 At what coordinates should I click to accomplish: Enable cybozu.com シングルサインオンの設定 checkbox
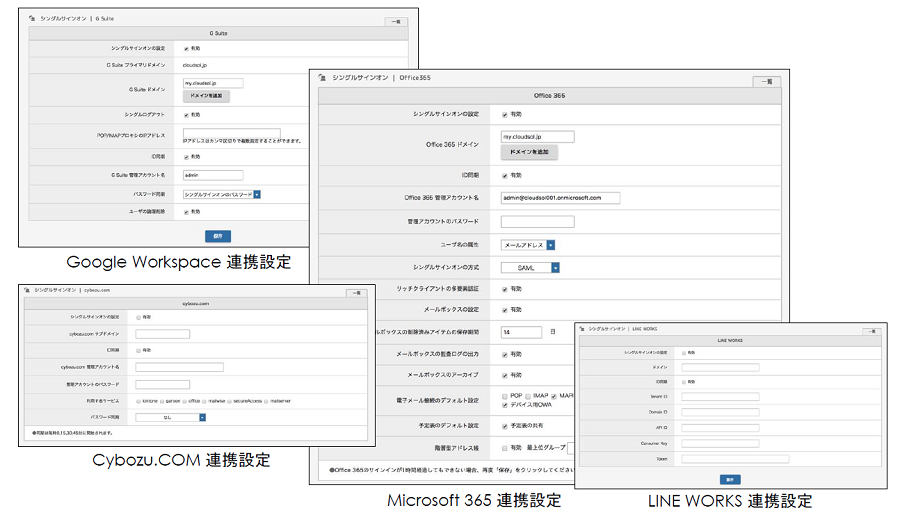coord(138,317)
